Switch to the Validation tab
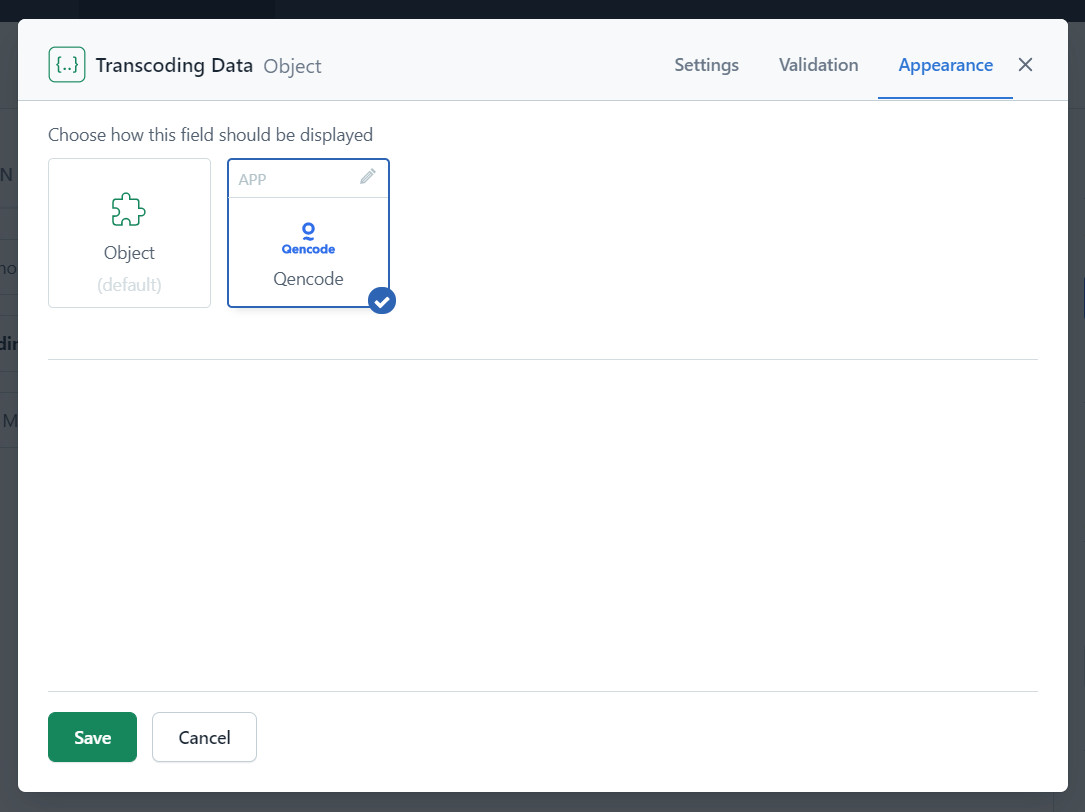1085x812 pixels. click(x=819, y=64)
